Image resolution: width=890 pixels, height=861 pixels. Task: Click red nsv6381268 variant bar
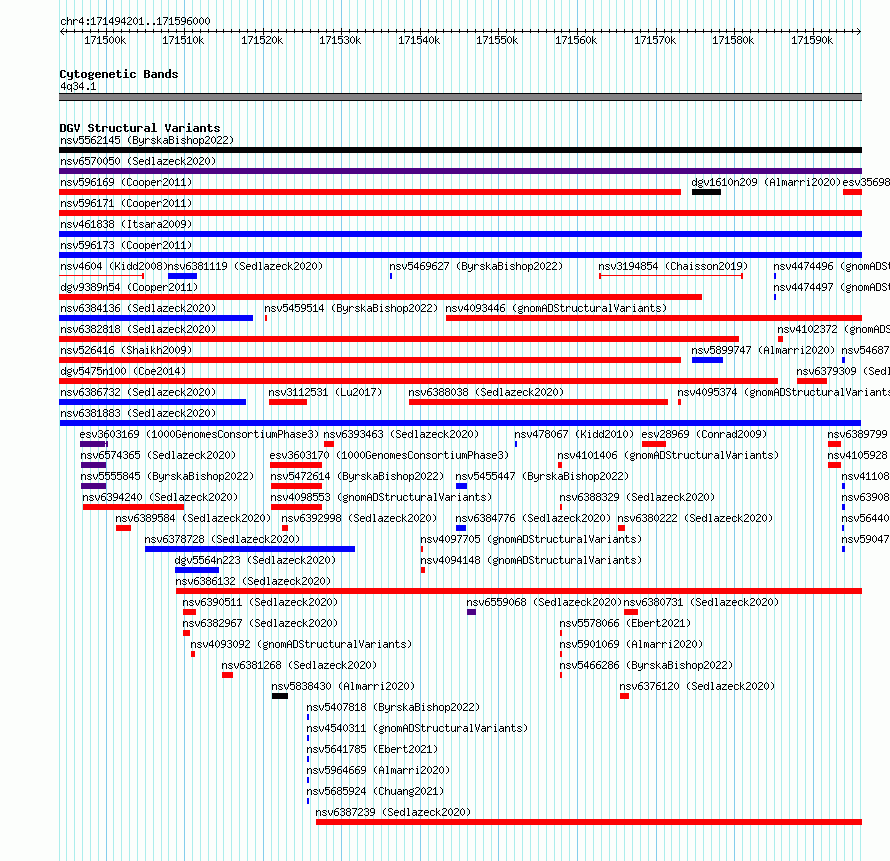point(227,675)
